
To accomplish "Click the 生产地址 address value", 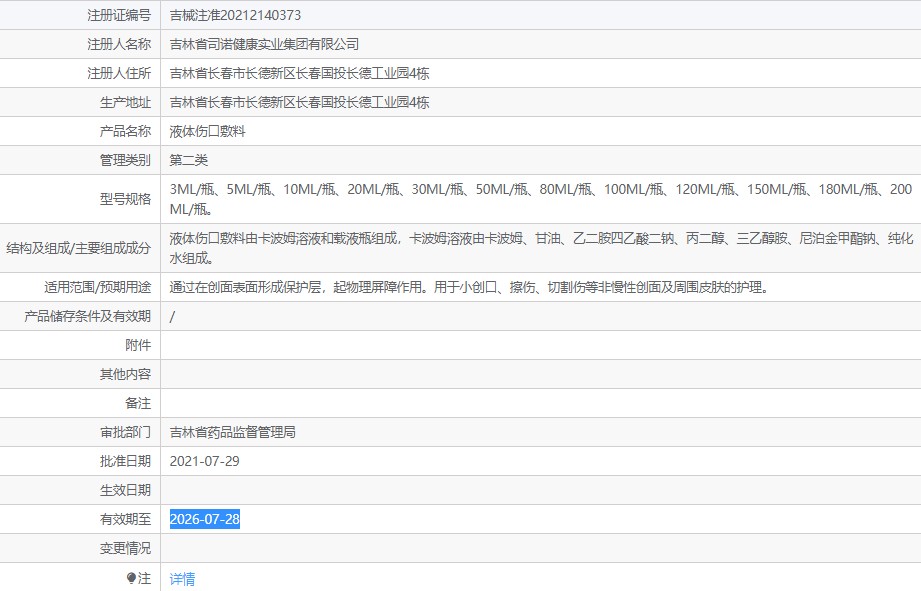I will (x=300, y=102).
